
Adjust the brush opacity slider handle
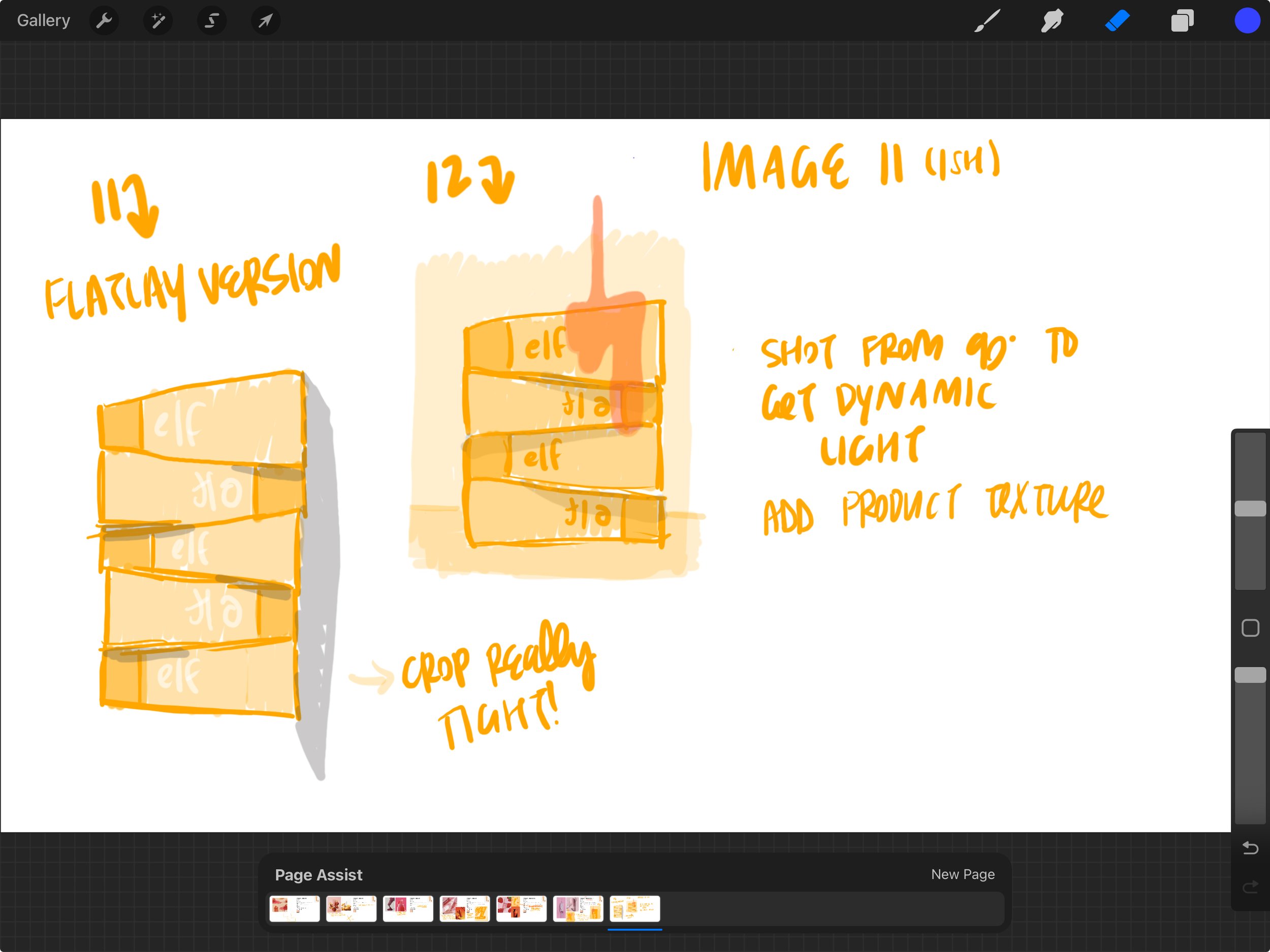pos(1250,675)
